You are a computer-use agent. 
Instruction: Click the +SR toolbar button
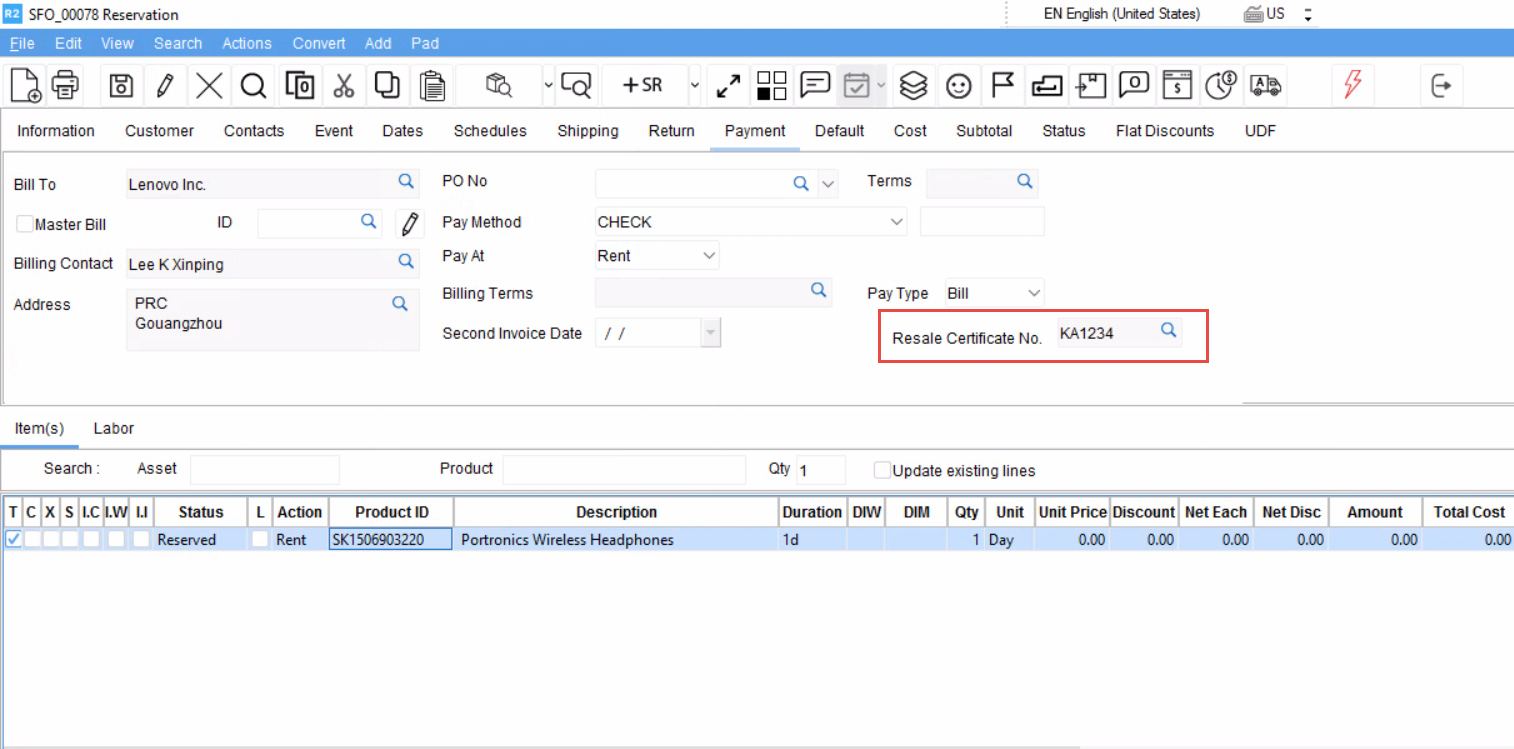[643, 86]
